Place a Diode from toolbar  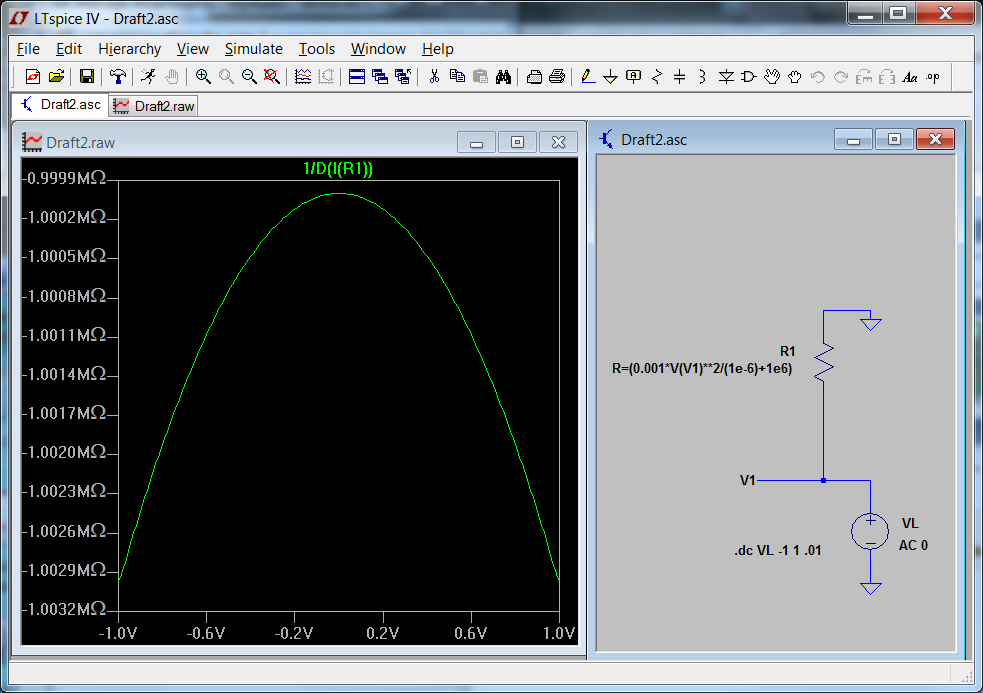(x=726, y=77)
